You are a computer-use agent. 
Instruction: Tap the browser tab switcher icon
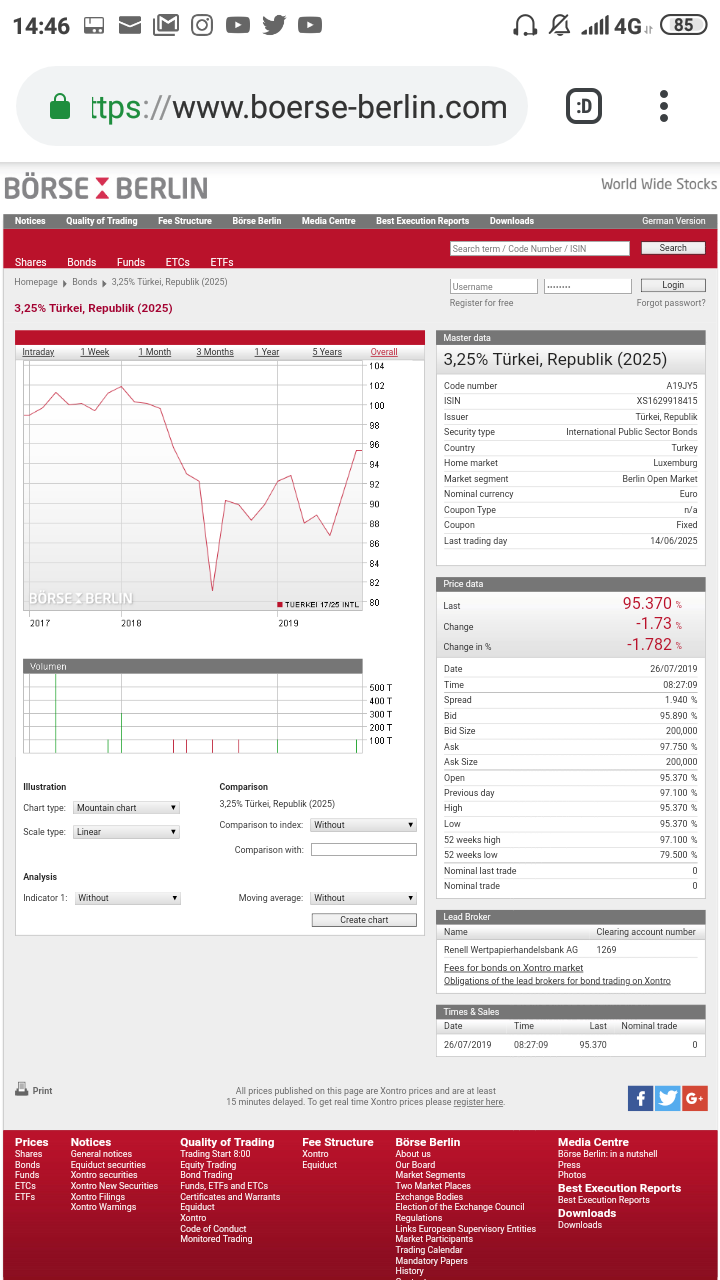584,106
